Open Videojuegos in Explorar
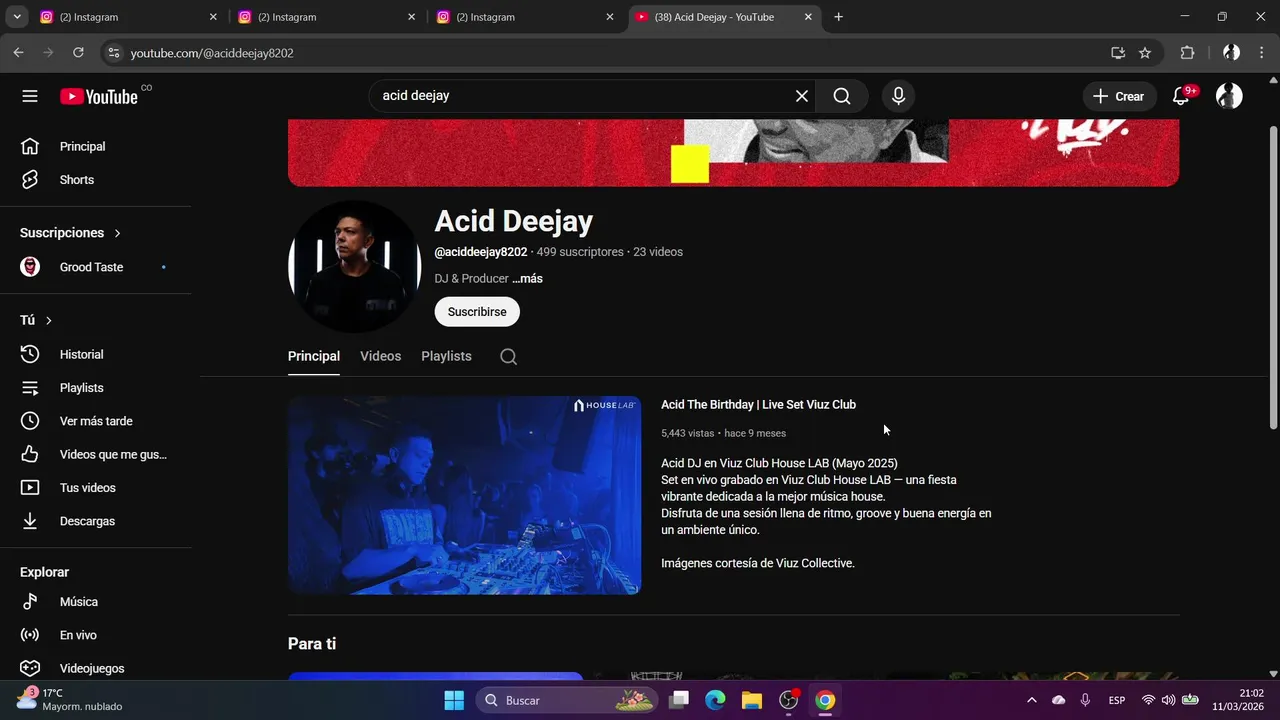 pos(96,668)
